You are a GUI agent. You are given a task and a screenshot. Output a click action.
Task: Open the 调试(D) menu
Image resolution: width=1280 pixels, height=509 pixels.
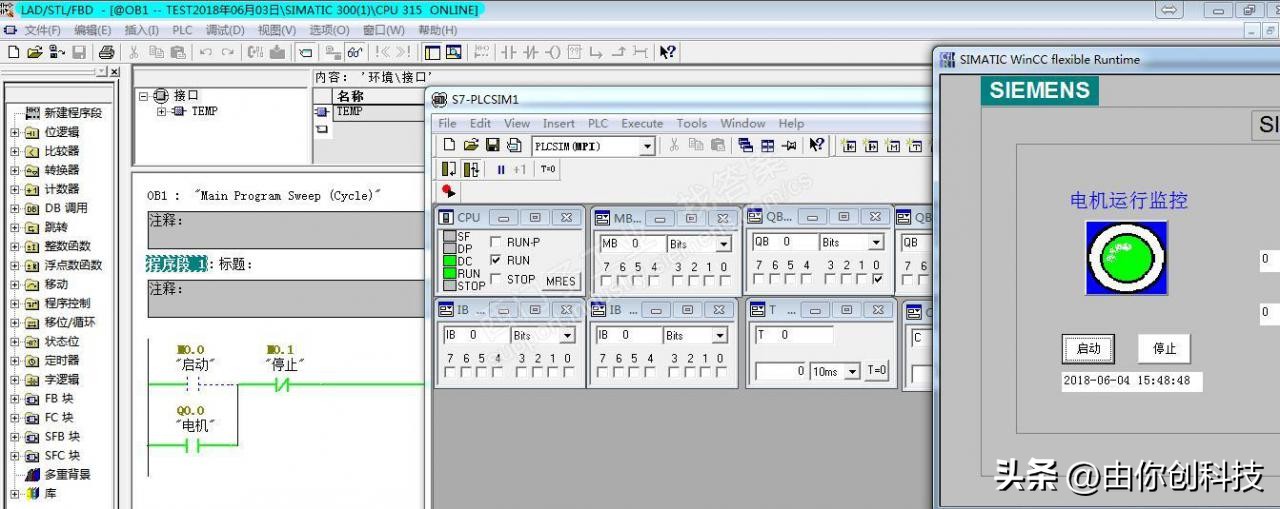coord(224,30)
